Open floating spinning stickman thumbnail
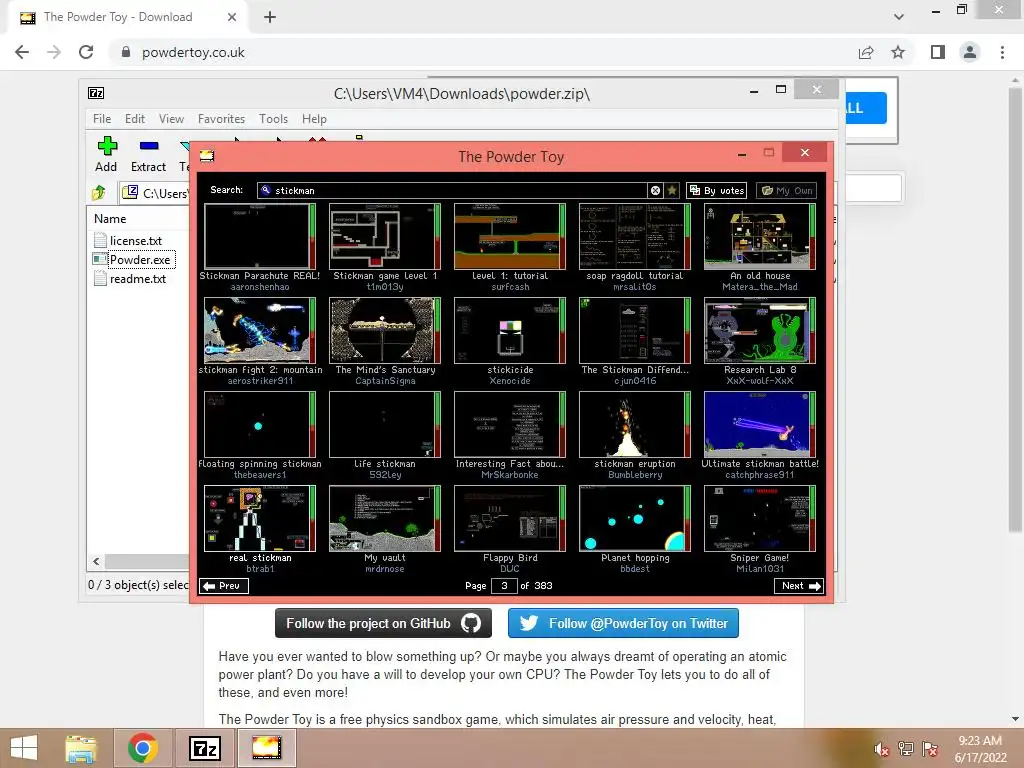The height and width of the screenshot is (768, 1024). [x=259, y=424]
